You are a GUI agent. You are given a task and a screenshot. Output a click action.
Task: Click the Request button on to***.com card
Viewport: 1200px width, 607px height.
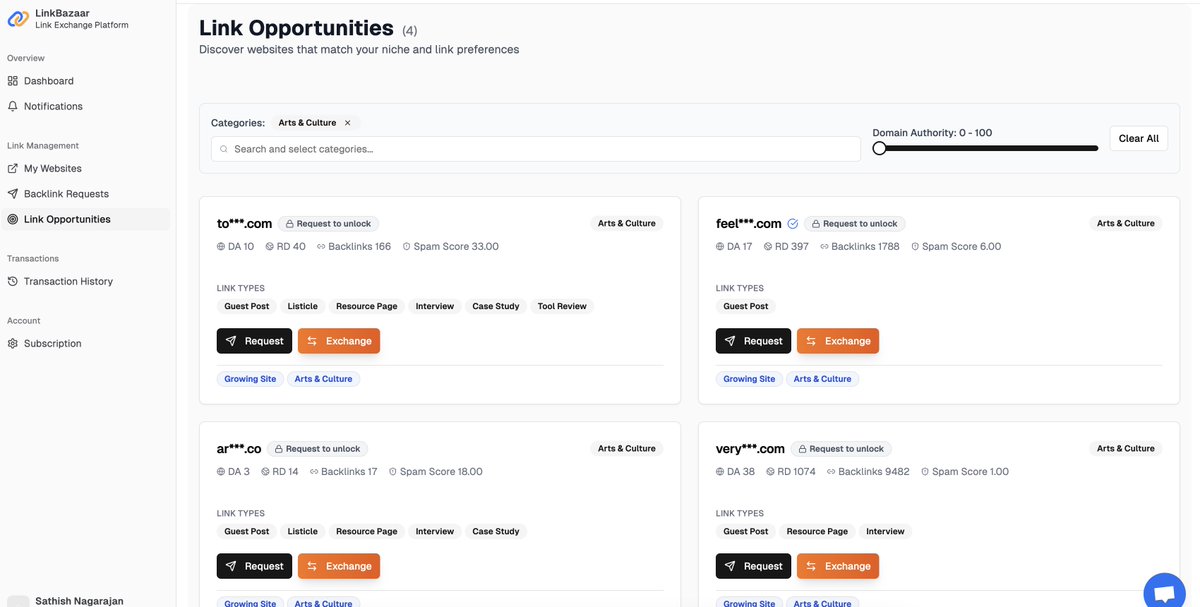coord(254,341)
